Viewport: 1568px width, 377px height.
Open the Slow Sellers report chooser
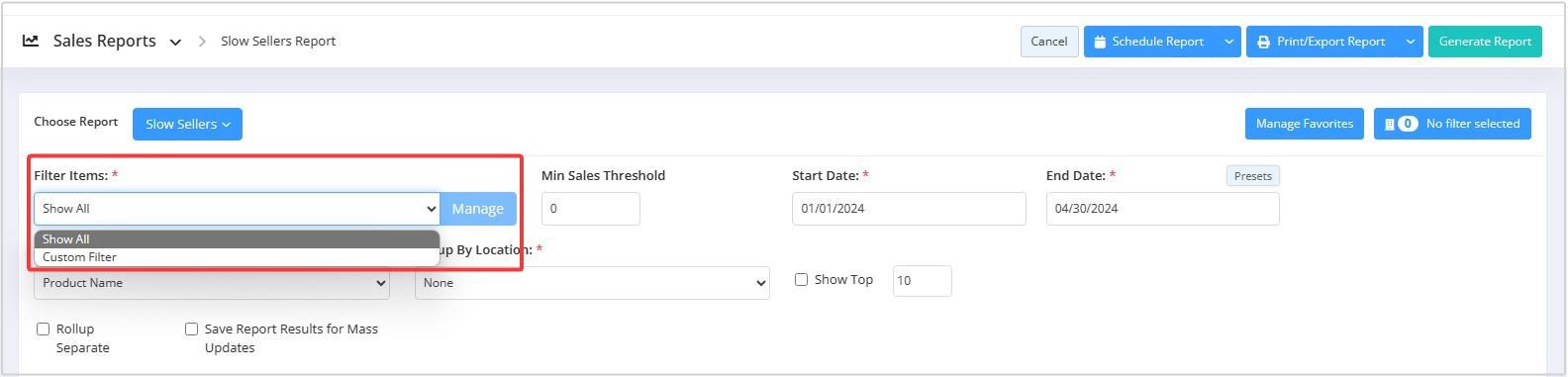click(x=187, y=124)
